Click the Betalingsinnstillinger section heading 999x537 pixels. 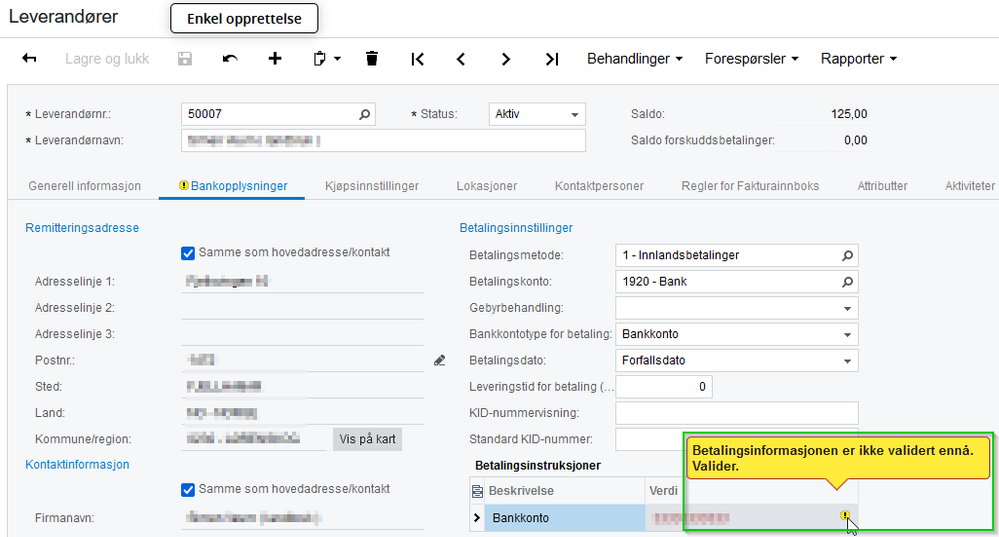(x=516, y=228)
